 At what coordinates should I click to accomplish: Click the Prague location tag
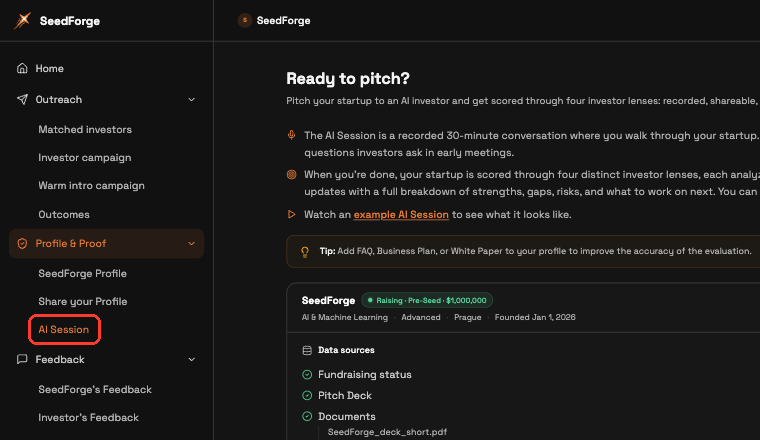468,317
